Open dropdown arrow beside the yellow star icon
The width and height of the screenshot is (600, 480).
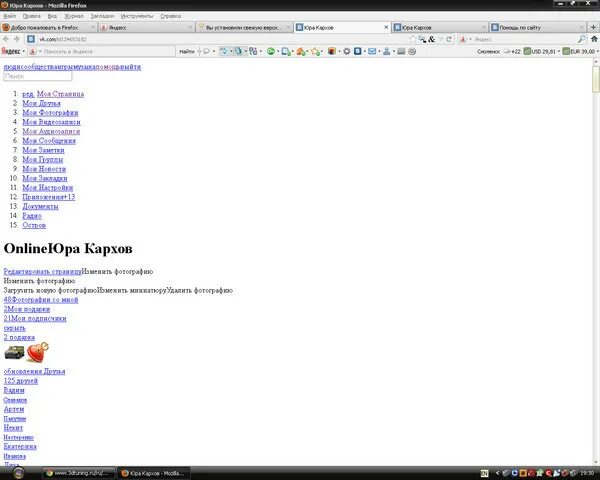click(322, 51)
